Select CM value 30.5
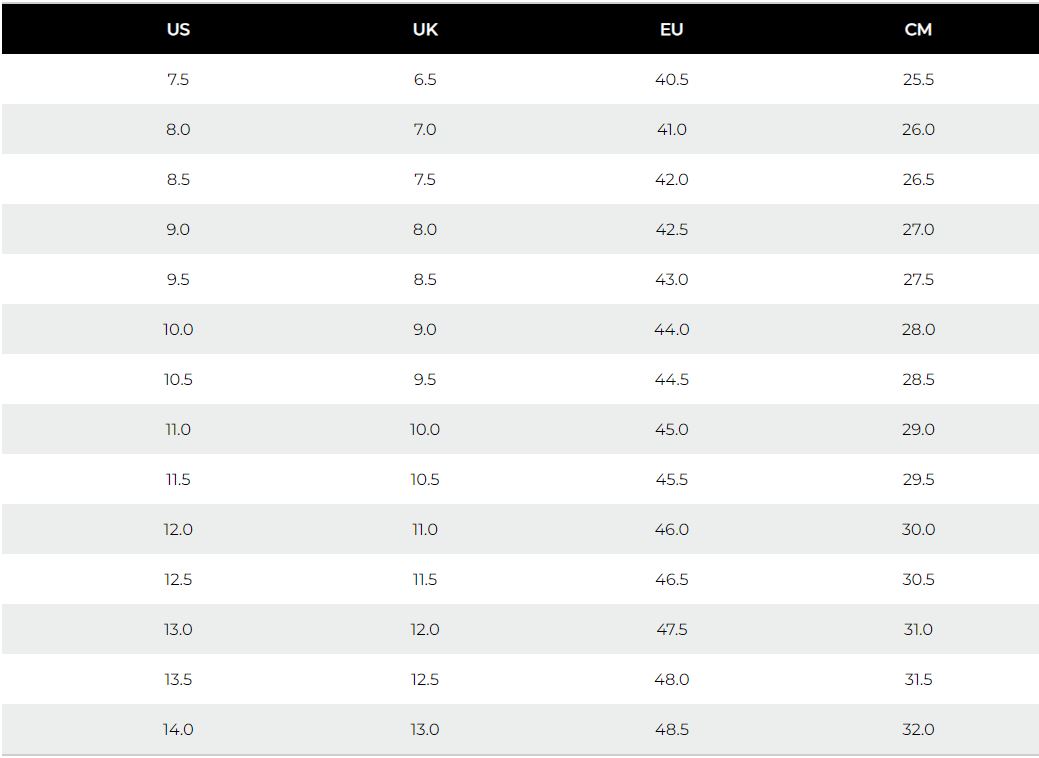1039x758 pixels. coord(918,580)
